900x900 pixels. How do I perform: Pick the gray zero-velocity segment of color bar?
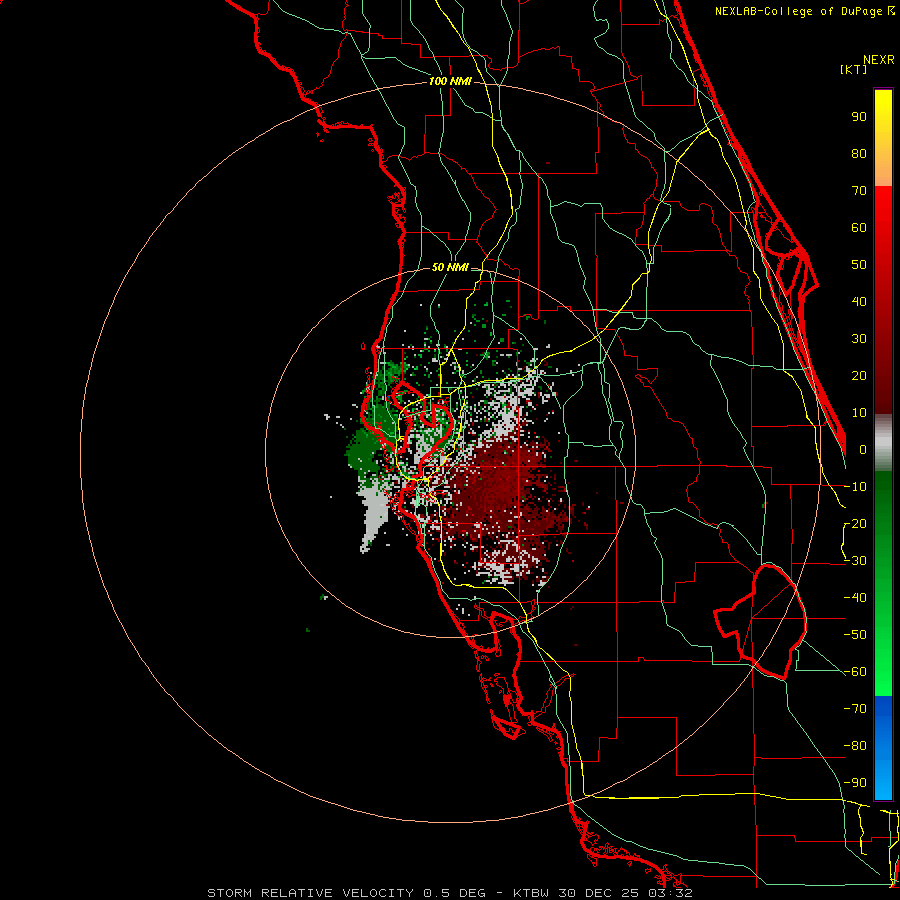click(x=883, y=443)
